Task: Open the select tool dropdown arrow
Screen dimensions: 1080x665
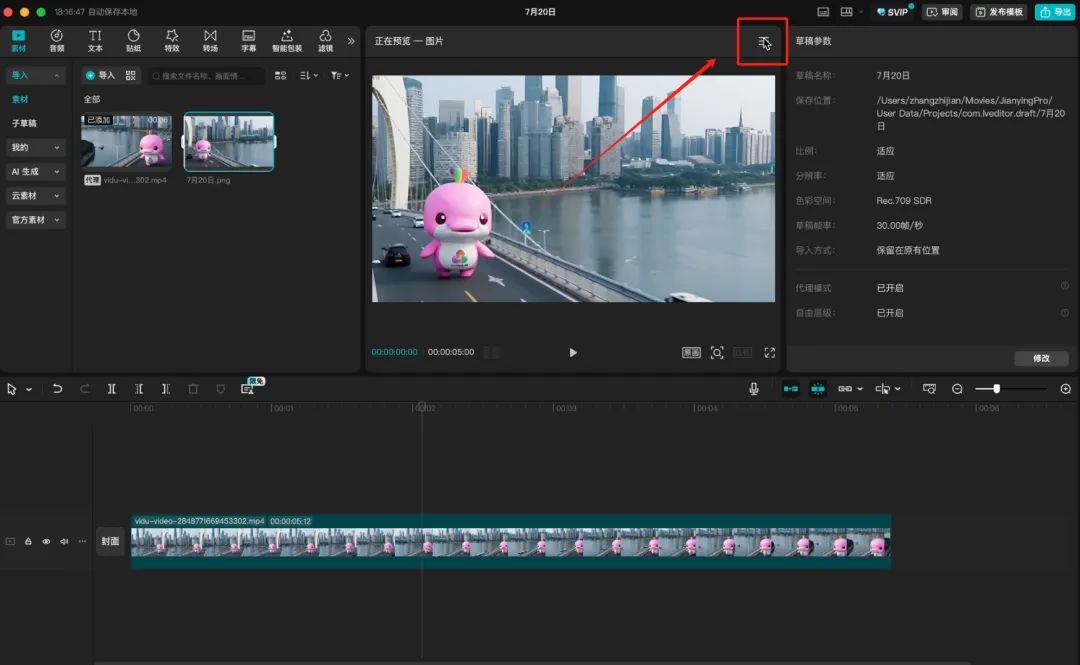Action: coord(30,388)
